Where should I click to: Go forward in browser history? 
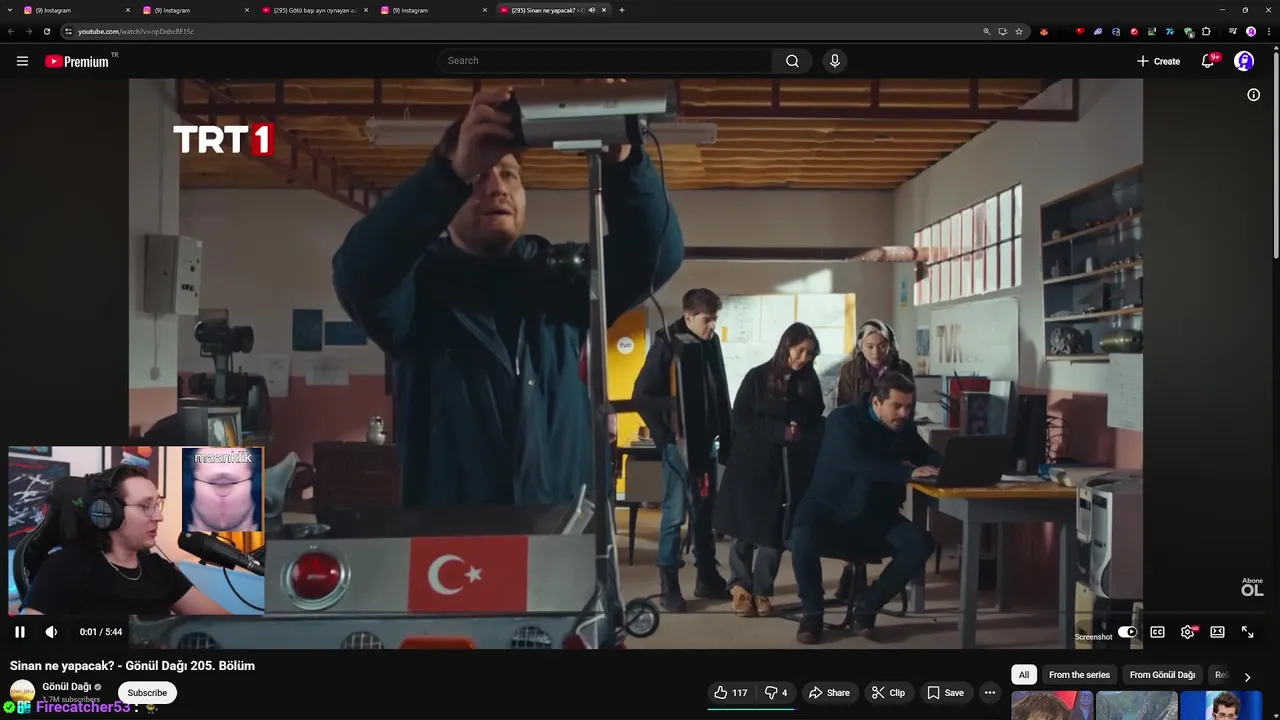coord(28,31)
